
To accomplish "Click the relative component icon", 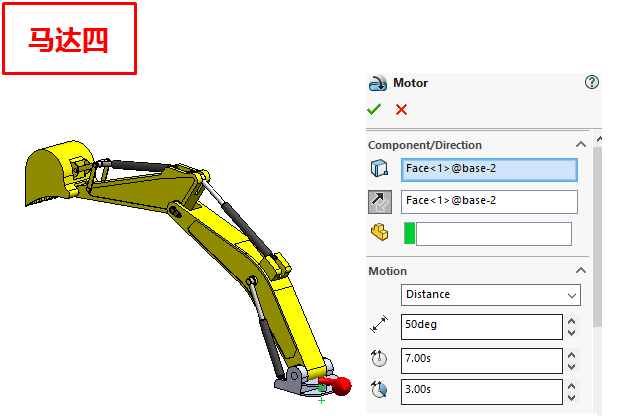I will click(x=380, y=232).
